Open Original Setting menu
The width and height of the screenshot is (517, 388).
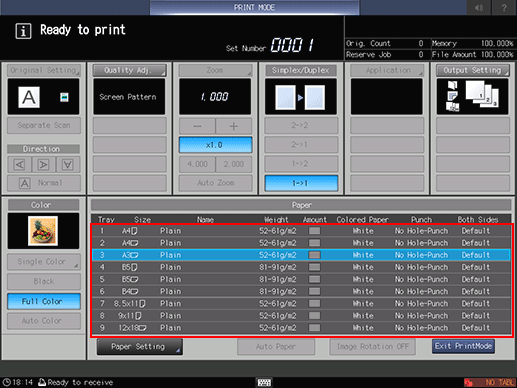(x=44, y=70)
